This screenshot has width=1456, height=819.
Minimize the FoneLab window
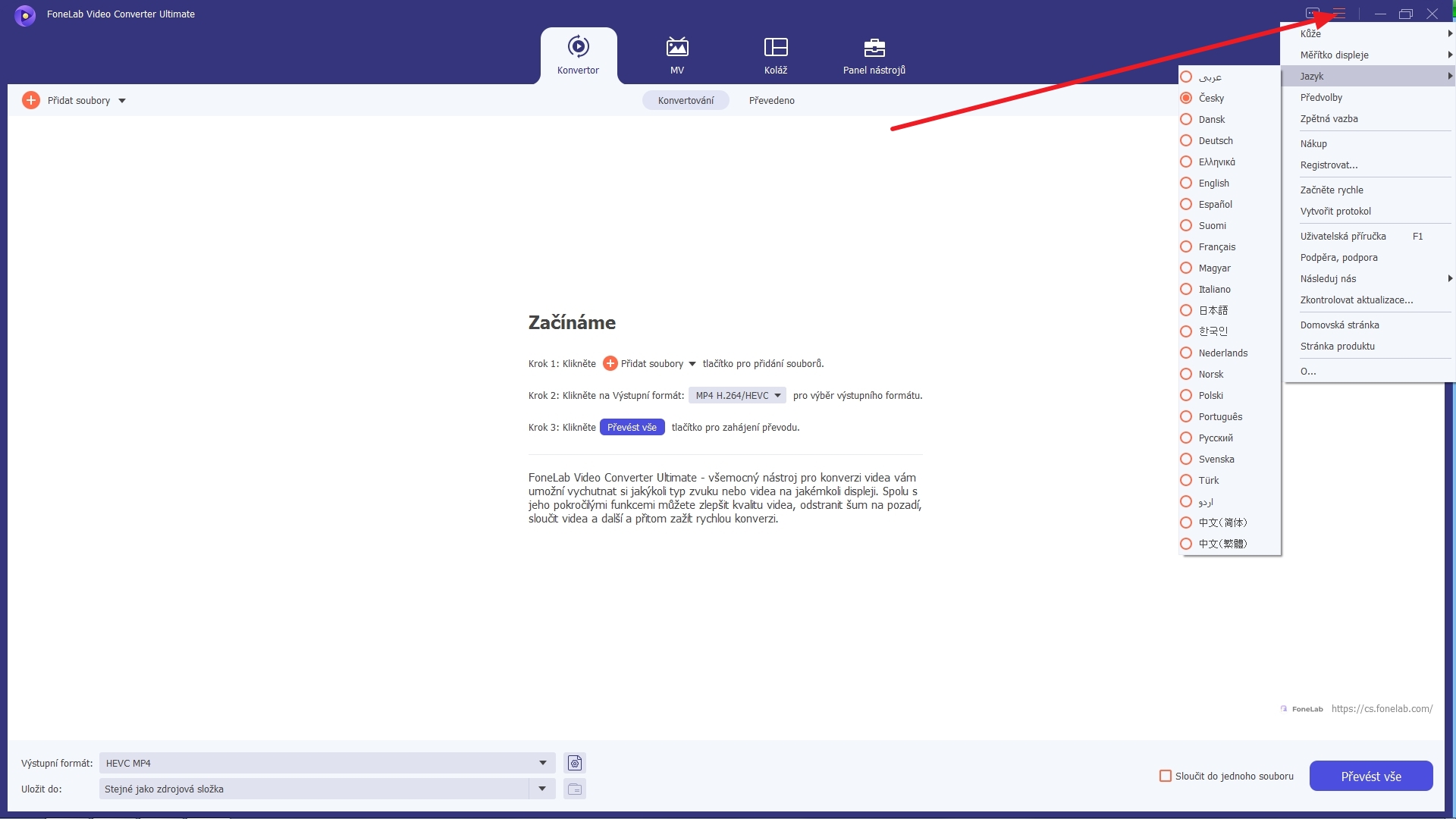[1380, 14]
